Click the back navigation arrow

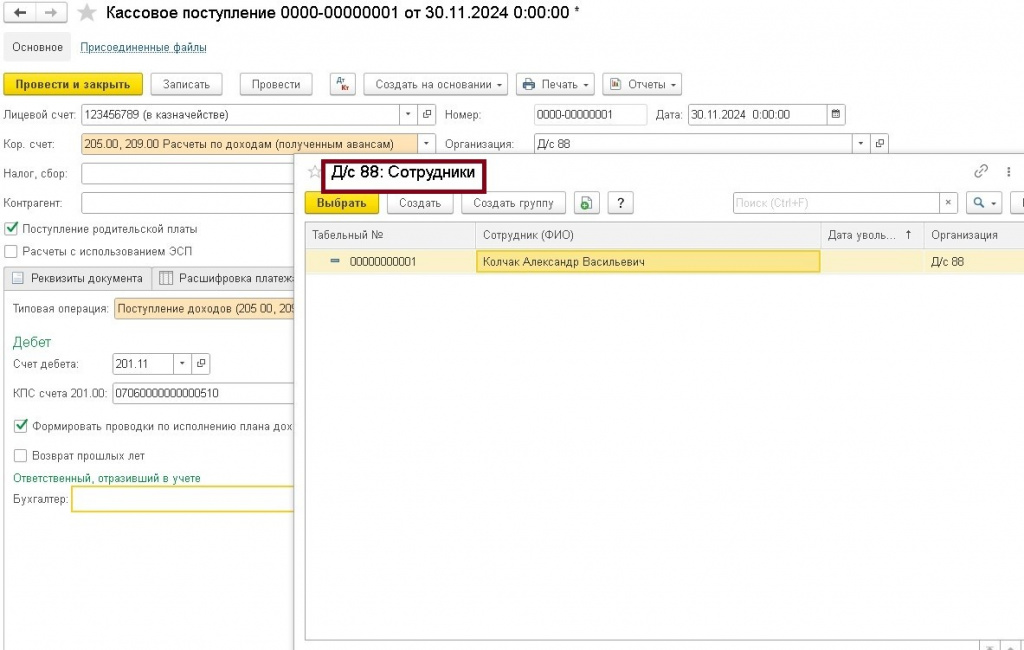click(x=20, y=12)
